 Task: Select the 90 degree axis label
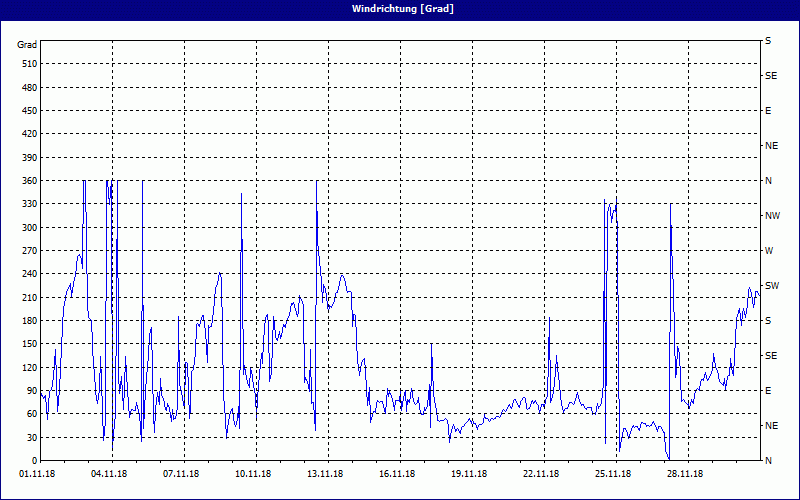(x=33, y=391)
